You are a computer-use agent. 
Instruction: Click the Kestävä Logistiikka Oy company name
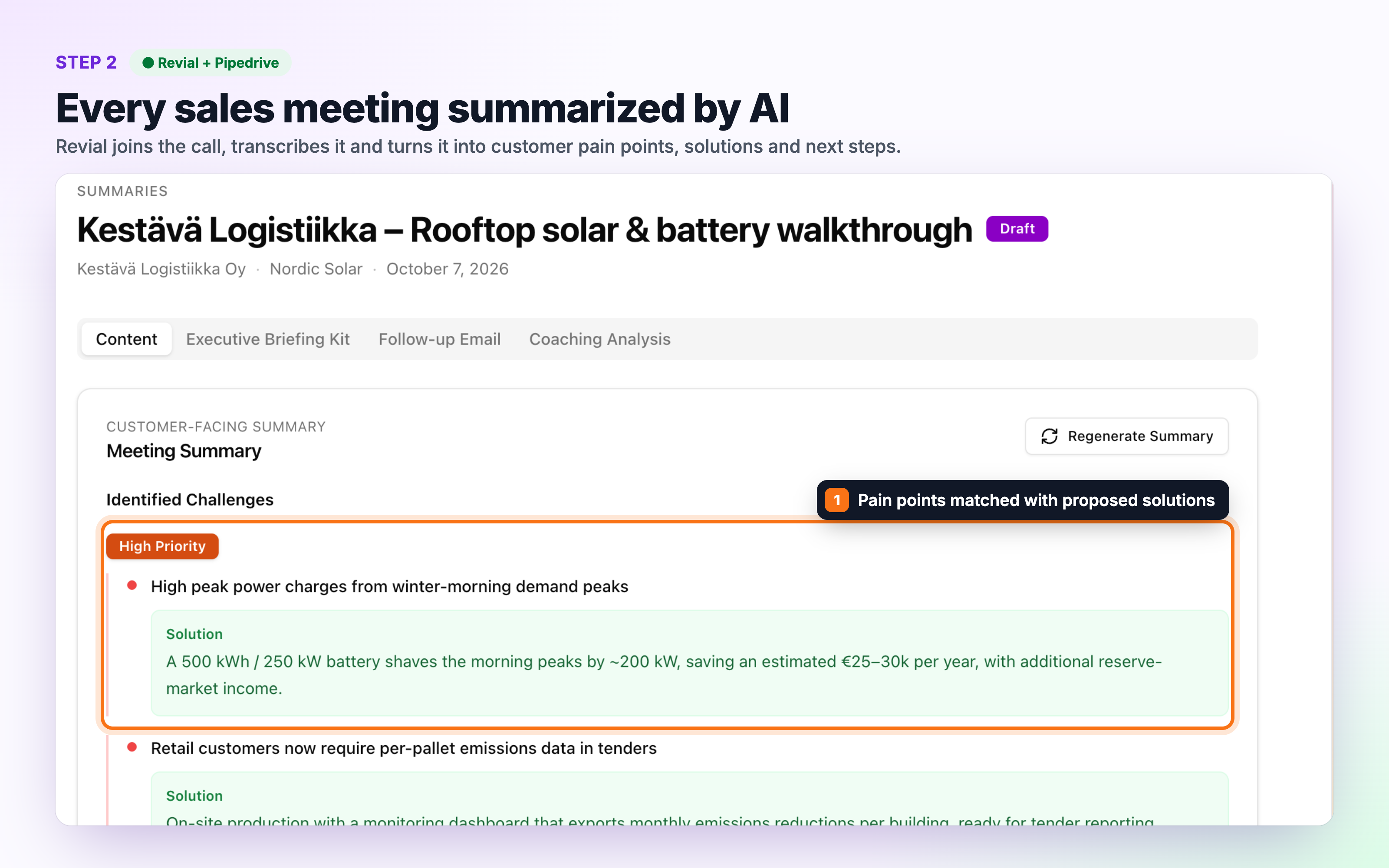pyautogui.click(x=161, y=269)
